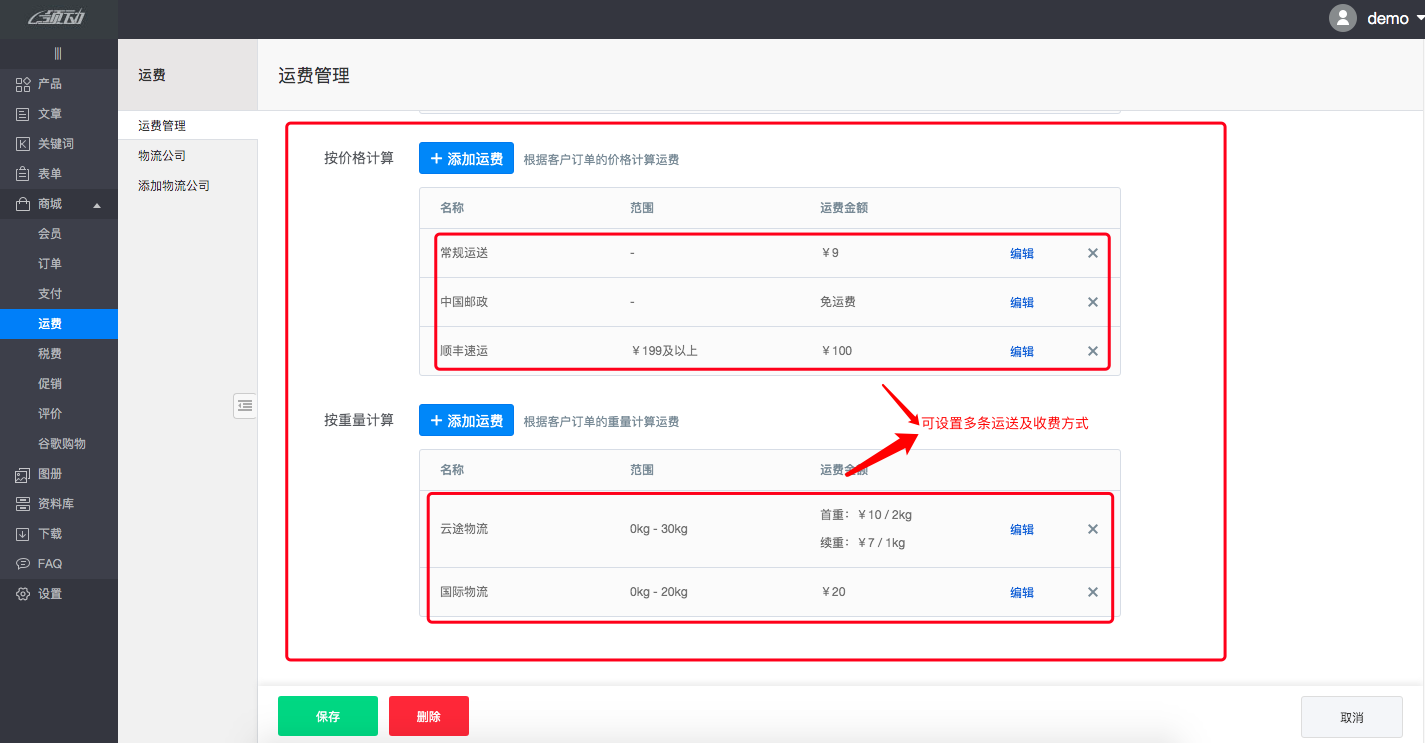Image resolution: width=1425 pixels, height=743 pixels.
Task: Open the 表单 forms section icon
Action: click(x=23, y=174)
